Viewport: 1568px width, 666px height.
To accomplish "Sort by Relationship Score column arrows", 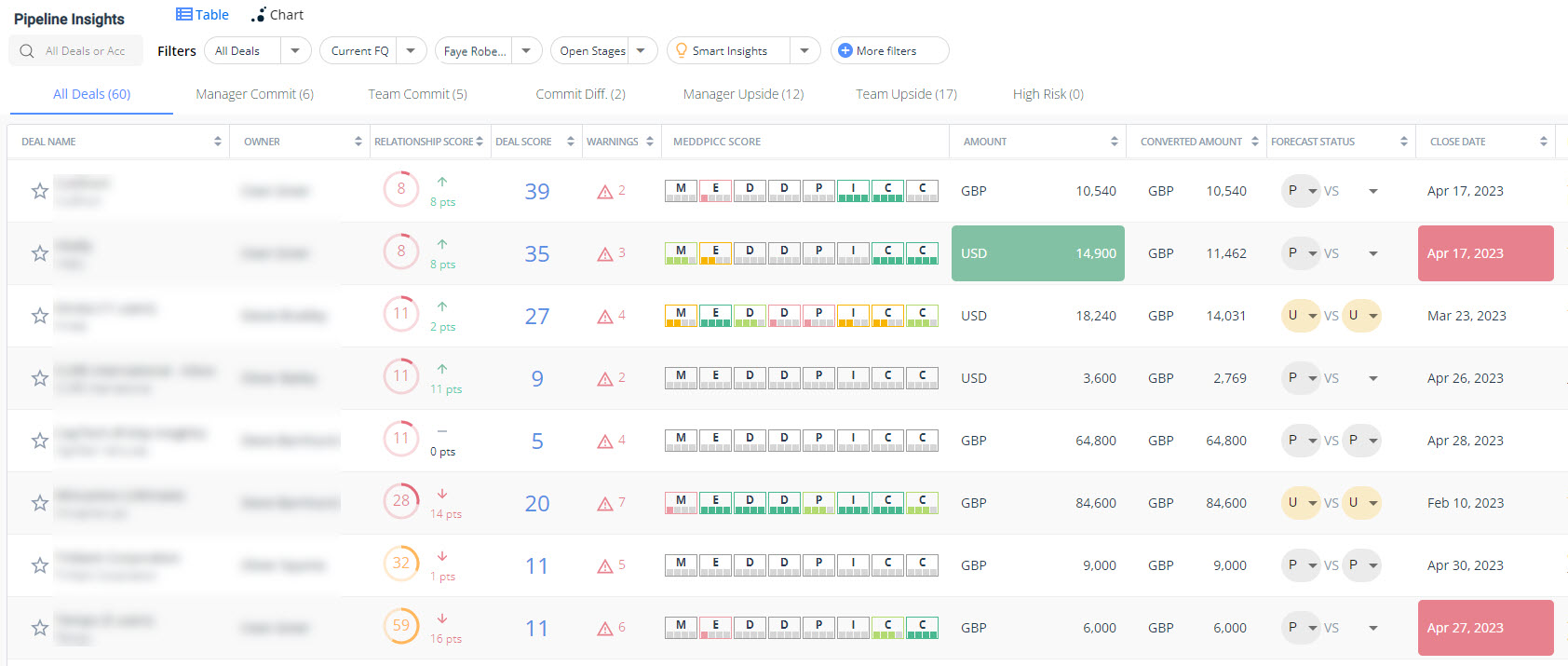I will pos(480,142).
